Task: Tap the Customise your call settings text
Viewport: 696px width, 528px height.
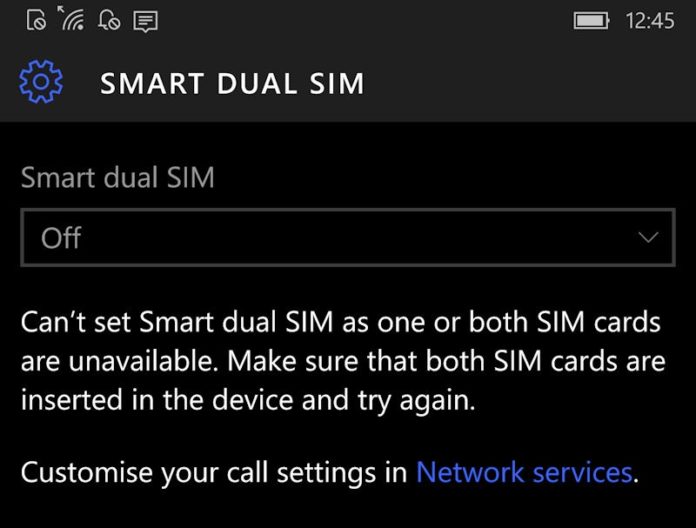Action: click(214, 472)
